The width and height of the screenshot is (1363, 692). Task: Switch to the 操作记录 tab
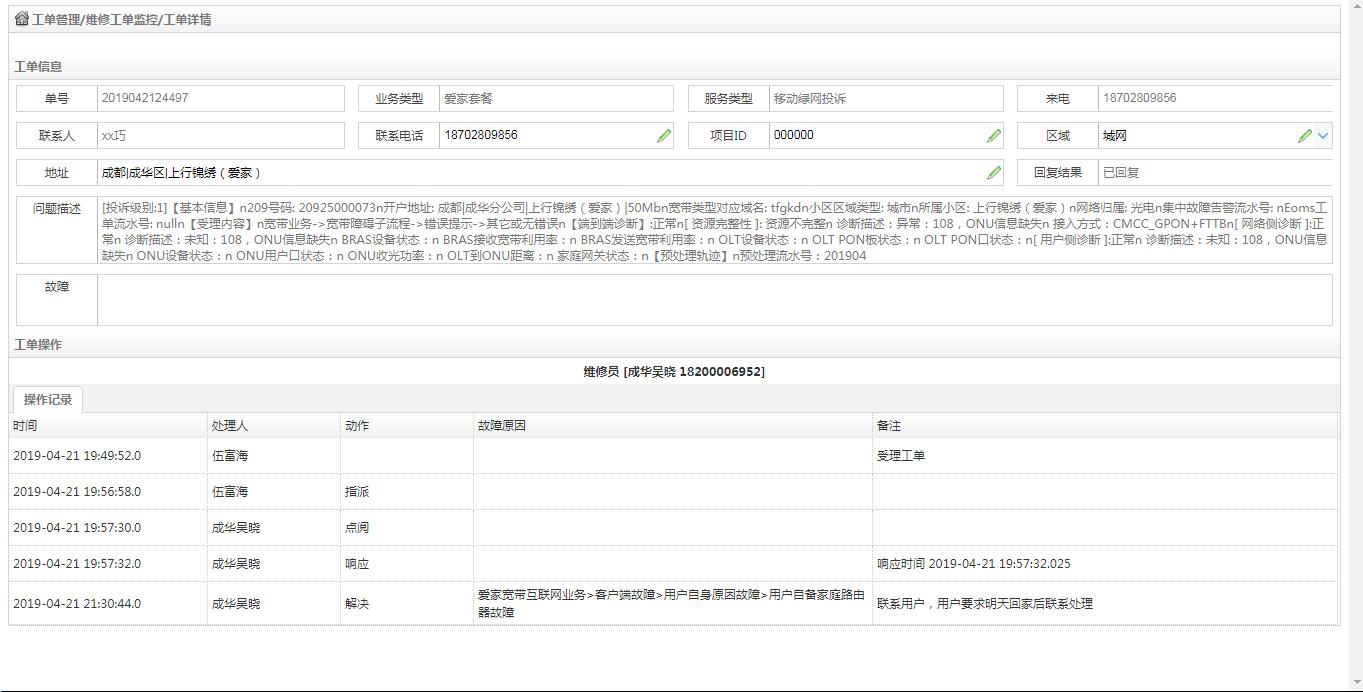tap(48, 400)
